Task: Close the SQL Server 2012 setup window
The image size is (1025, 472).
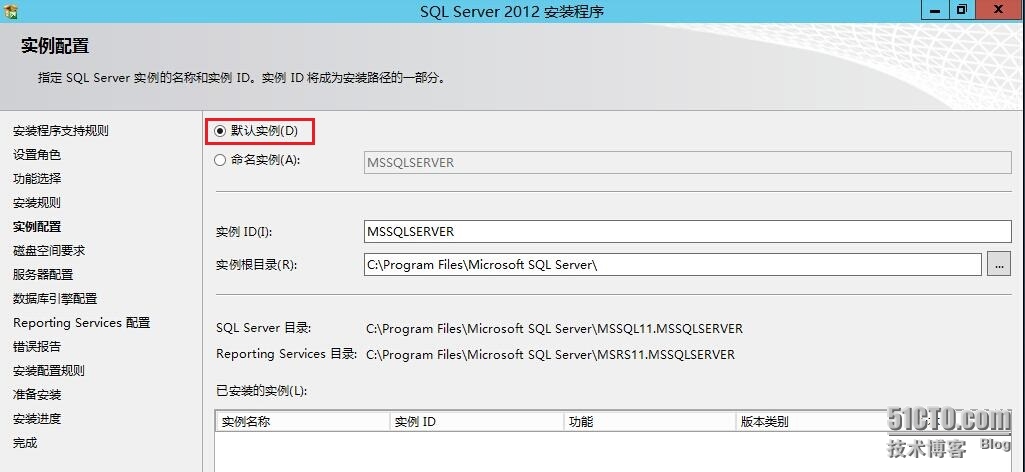Action: [998, 9]
